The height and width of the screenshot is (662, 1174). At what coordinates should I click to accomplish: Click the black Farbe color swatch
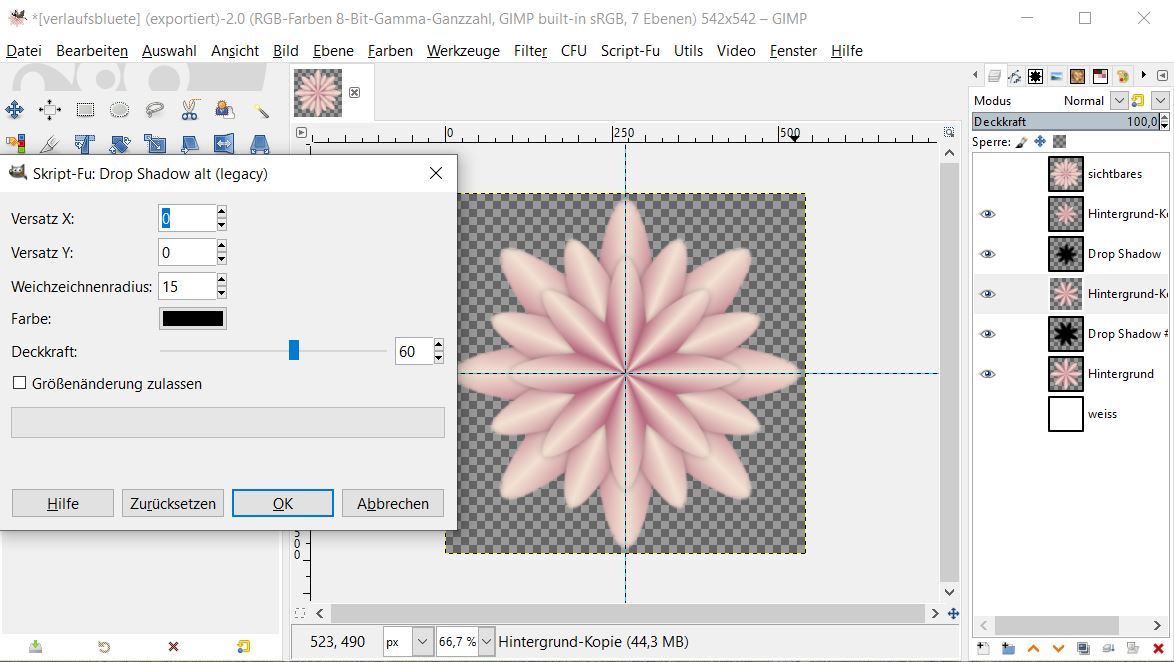point(193,319)
